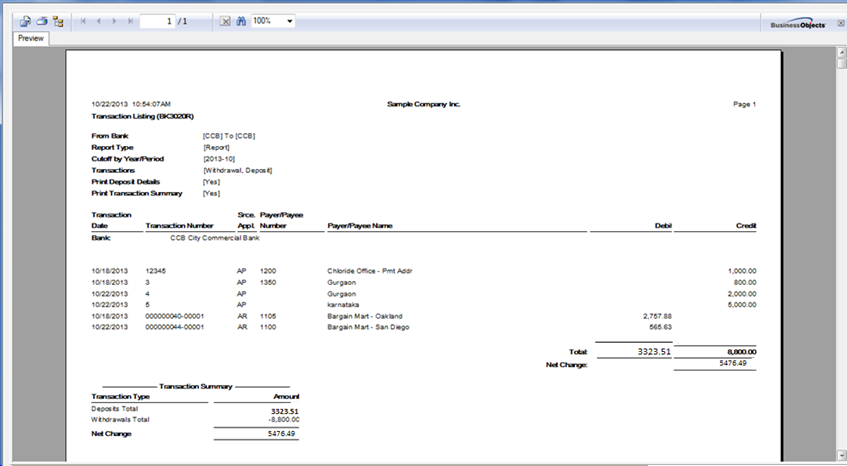Click the Withdrawals Total label
The image size is (847, 466).
120,420
